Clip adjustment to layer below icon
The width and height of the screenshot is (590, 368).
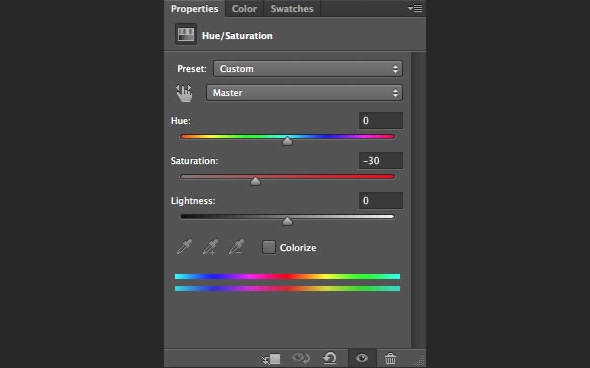[x=271, y=359]
